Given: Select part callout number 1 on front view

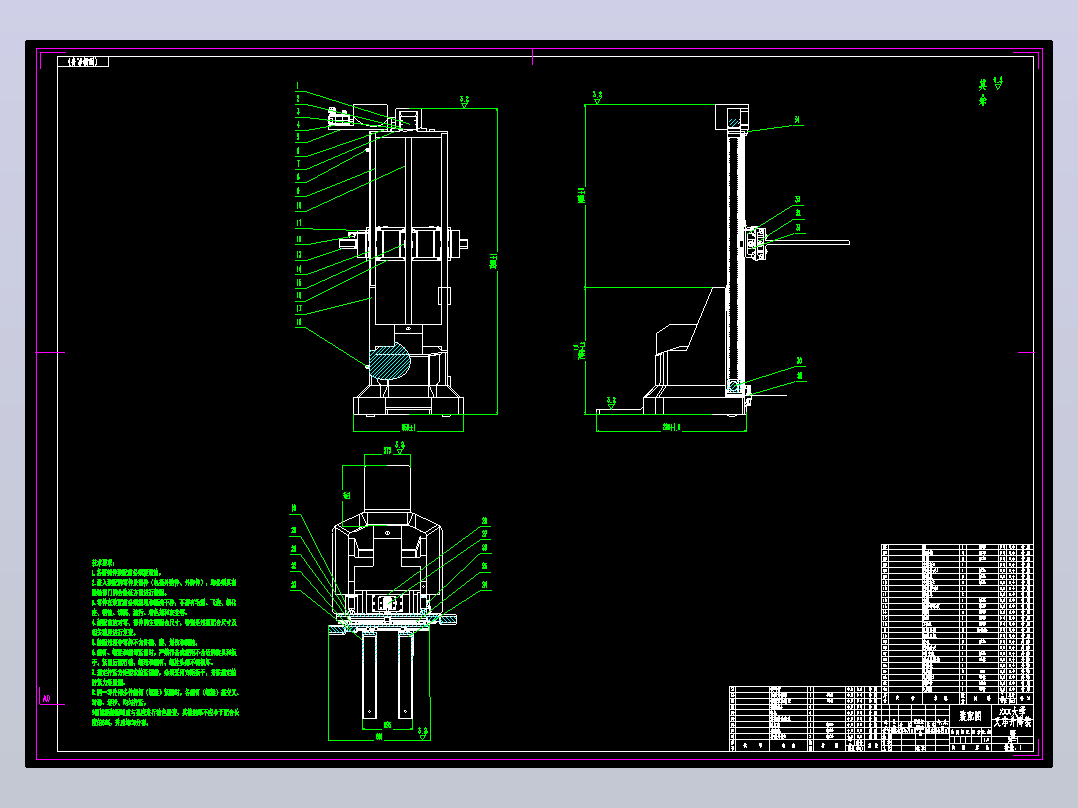Looking at the screenshot, I should click(298, 86).
